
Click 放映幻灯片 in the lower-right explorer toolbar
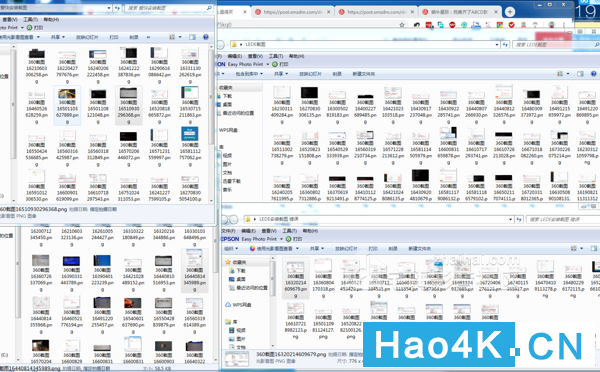tap(346, 249)
